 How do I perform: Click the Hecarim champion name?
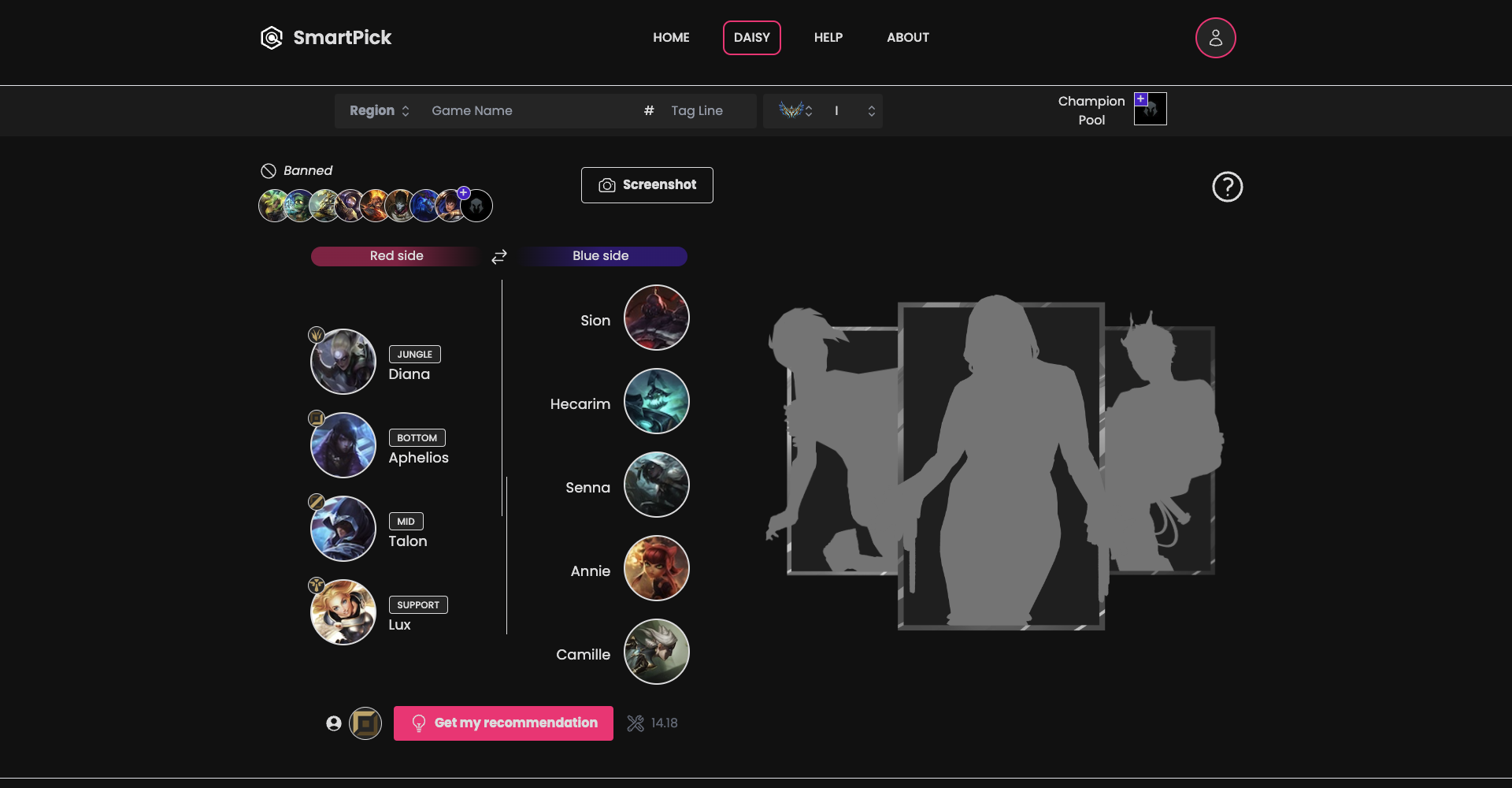(x=580, y=404)
